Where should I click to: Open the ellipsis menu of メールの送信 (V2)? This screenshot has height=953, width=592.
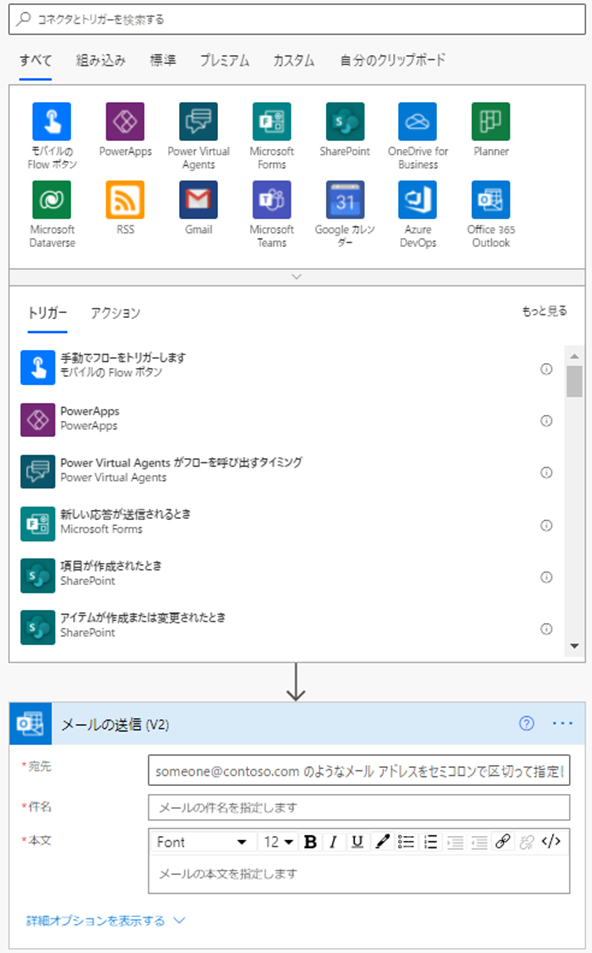[x=563, y=723]
